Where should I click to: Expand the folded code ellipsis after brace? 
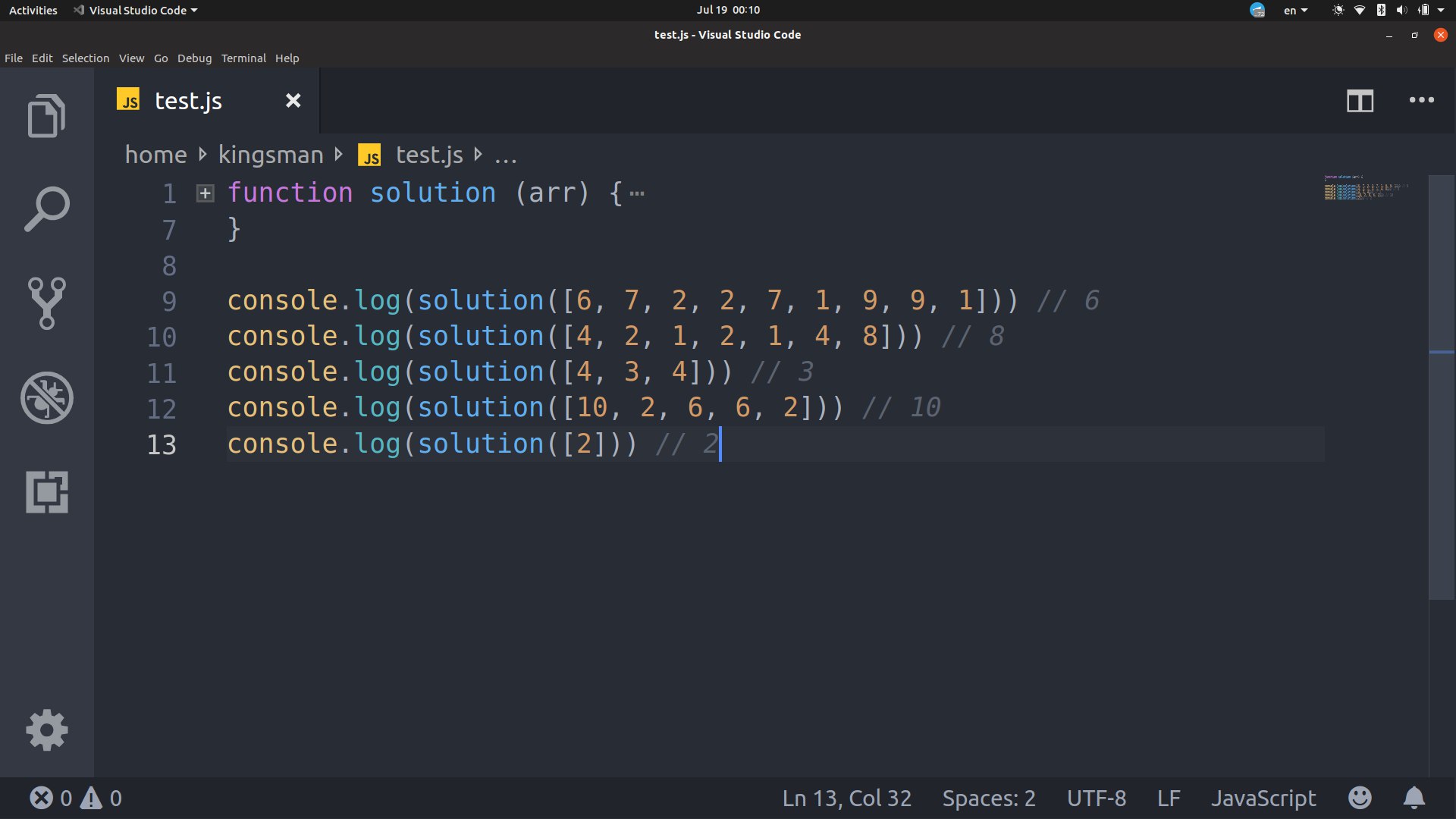[637, 194]
